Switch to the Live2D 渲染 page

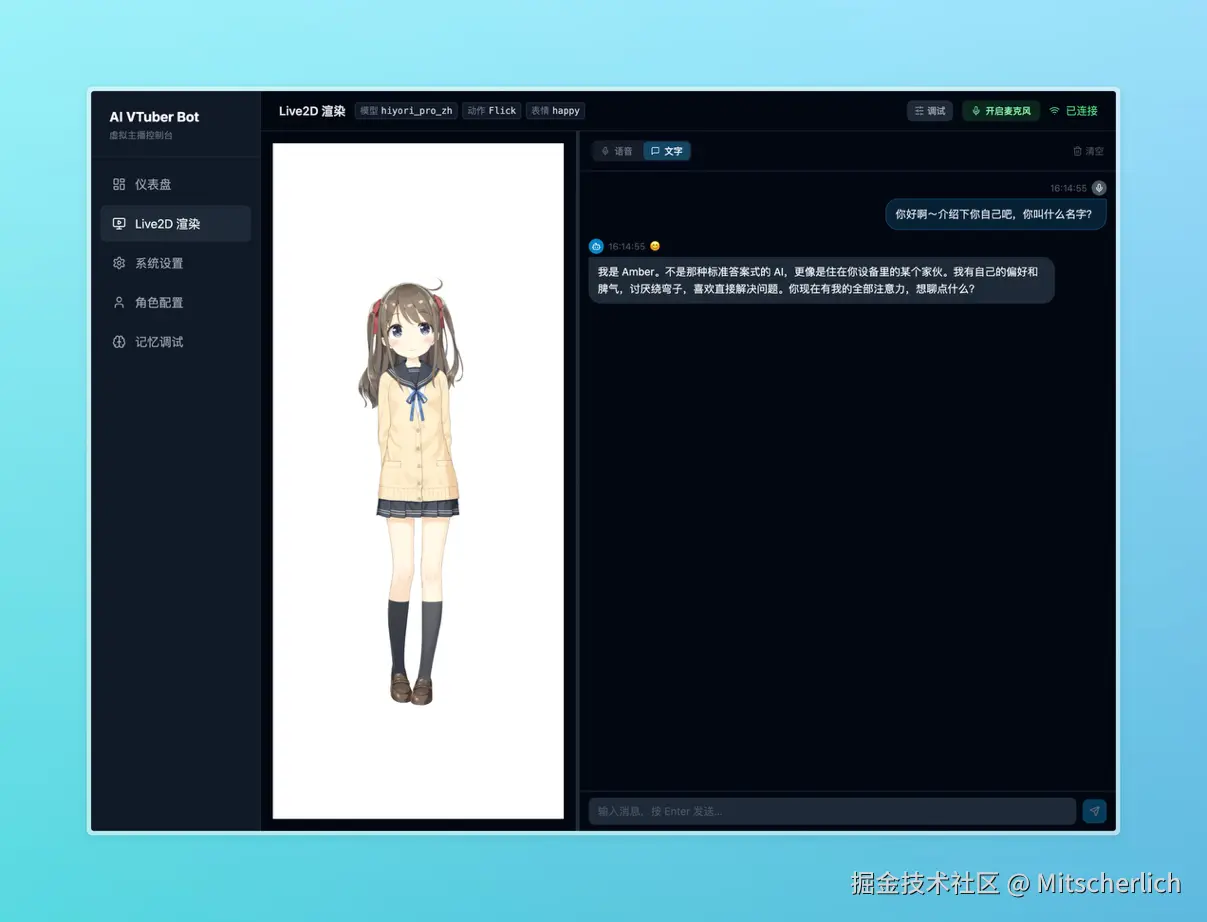166,223
